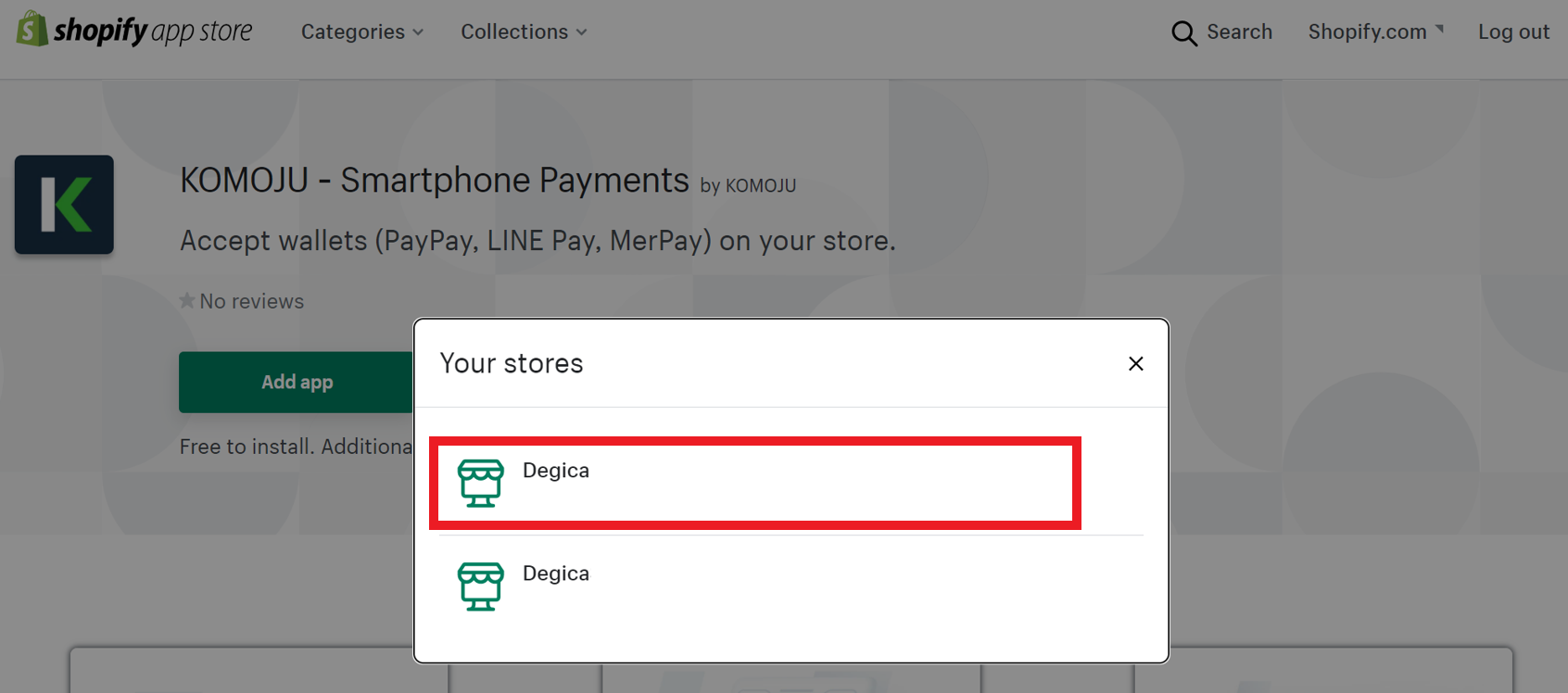Log out of the Shopify account
This screenshot has height=693, width=1568.
(x=1513, y=31)
